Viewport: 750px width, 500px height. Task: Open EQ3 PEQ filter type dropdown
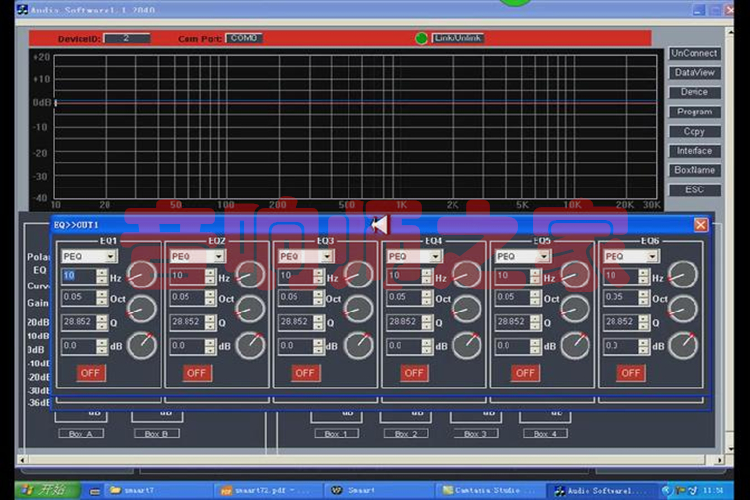click(306, 256)
